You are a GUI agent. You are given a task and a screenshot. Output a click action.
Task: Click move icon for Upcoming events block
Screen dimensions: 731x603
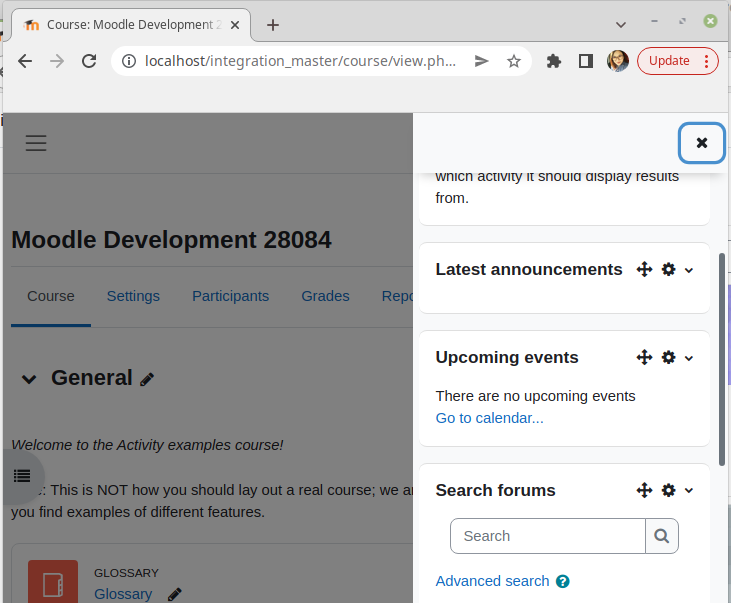click(x=644, y=358)
